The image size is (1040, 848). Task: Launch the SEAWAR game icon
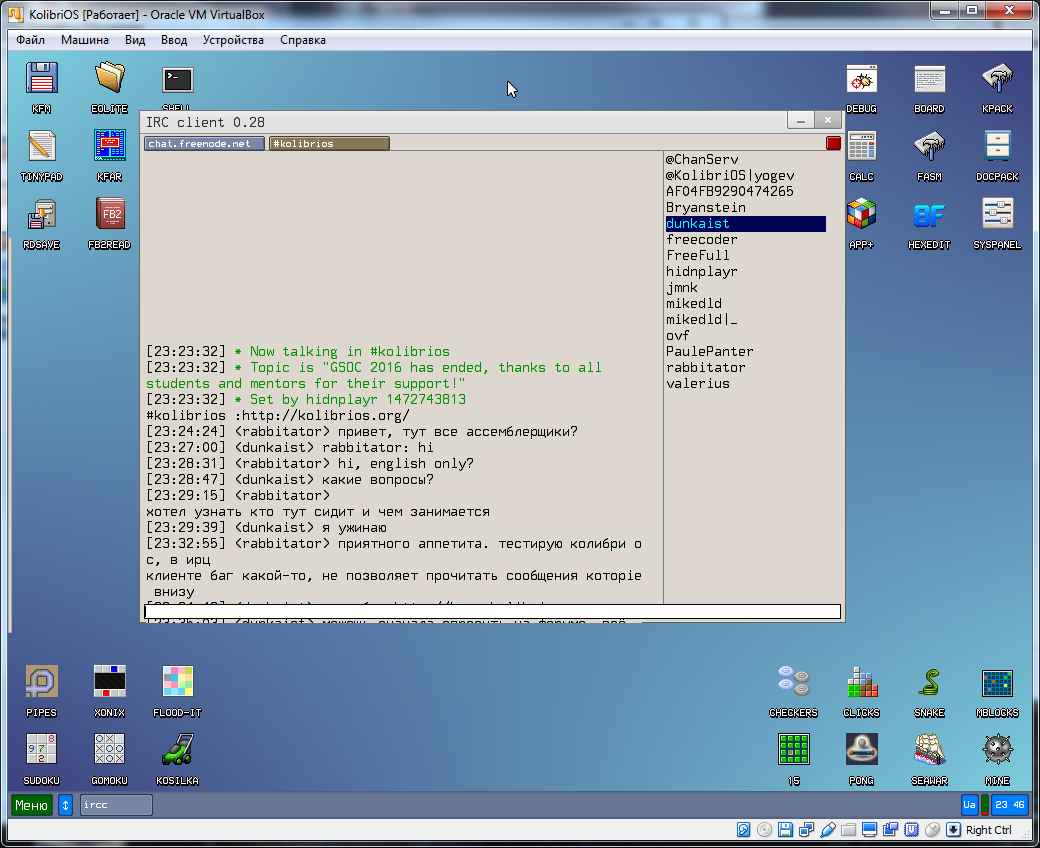[x=929, y=752]
